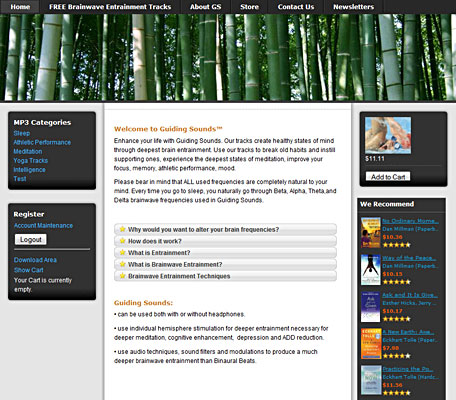Open Yoga Tracks category

tap(31, 161)
